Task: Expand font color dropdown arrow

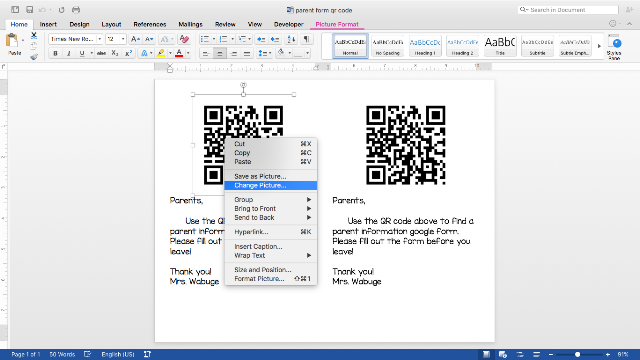Action: coord(188,53)
